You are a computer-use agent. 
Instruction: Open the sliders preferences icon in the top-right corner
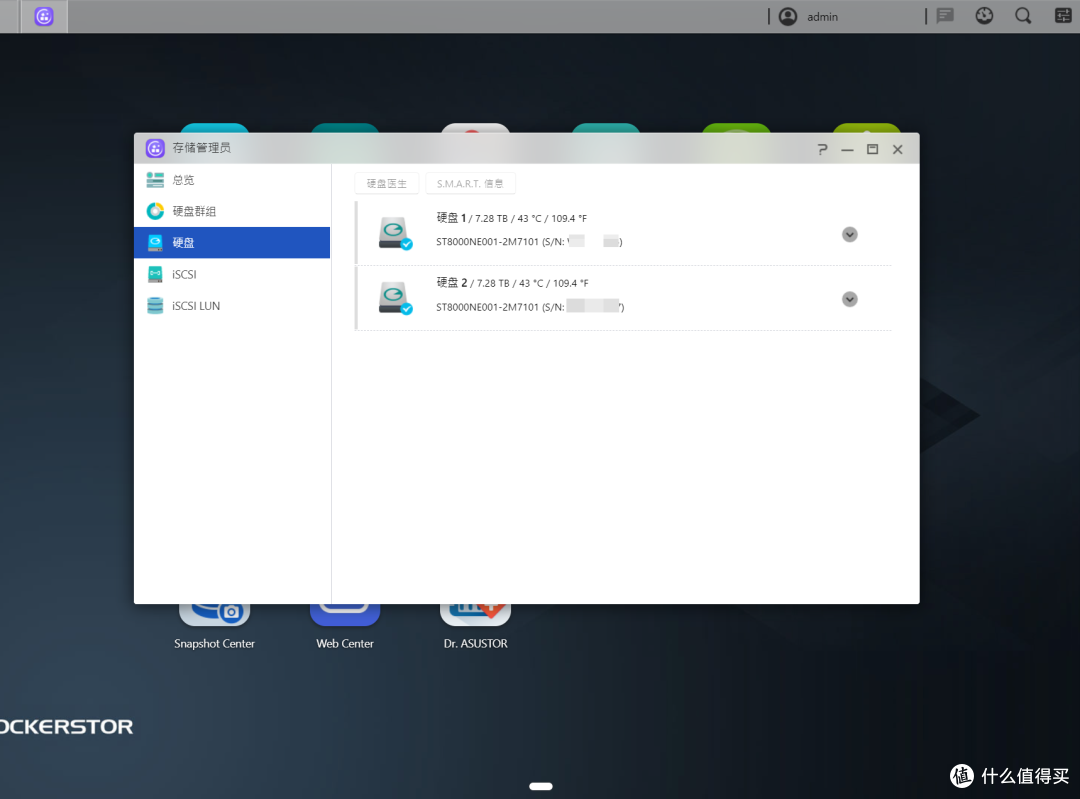(1063, 16)
